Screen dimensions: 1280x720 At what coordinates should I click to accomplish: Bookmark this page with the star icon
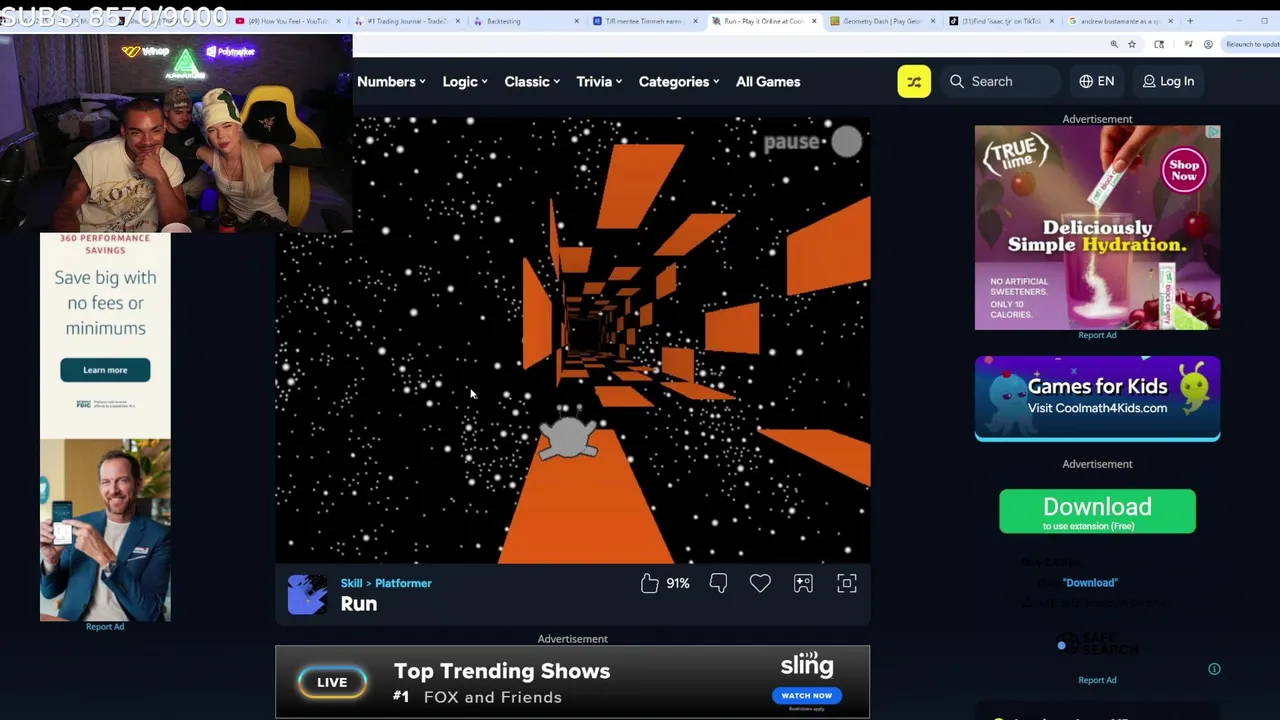1132,44
